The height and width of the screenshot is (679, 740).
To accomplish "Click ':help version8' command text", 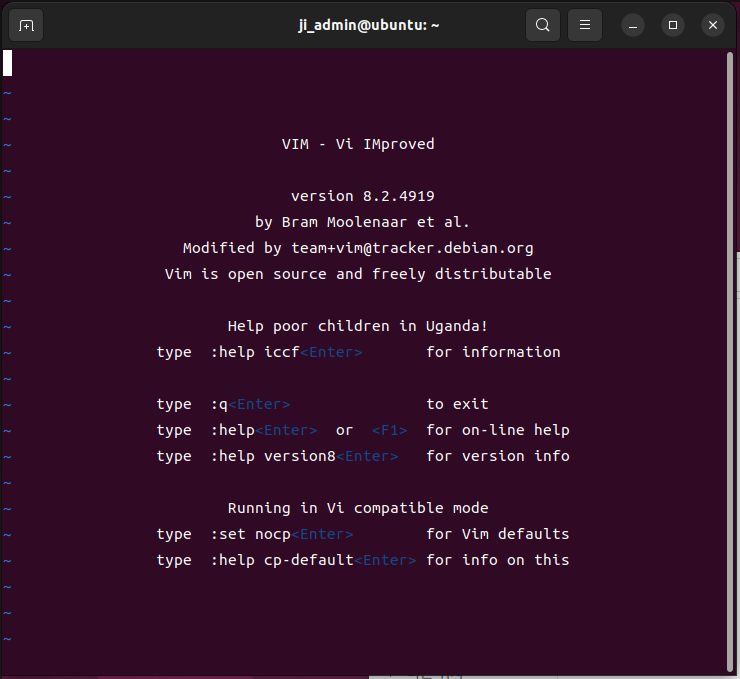I will 273,456.
